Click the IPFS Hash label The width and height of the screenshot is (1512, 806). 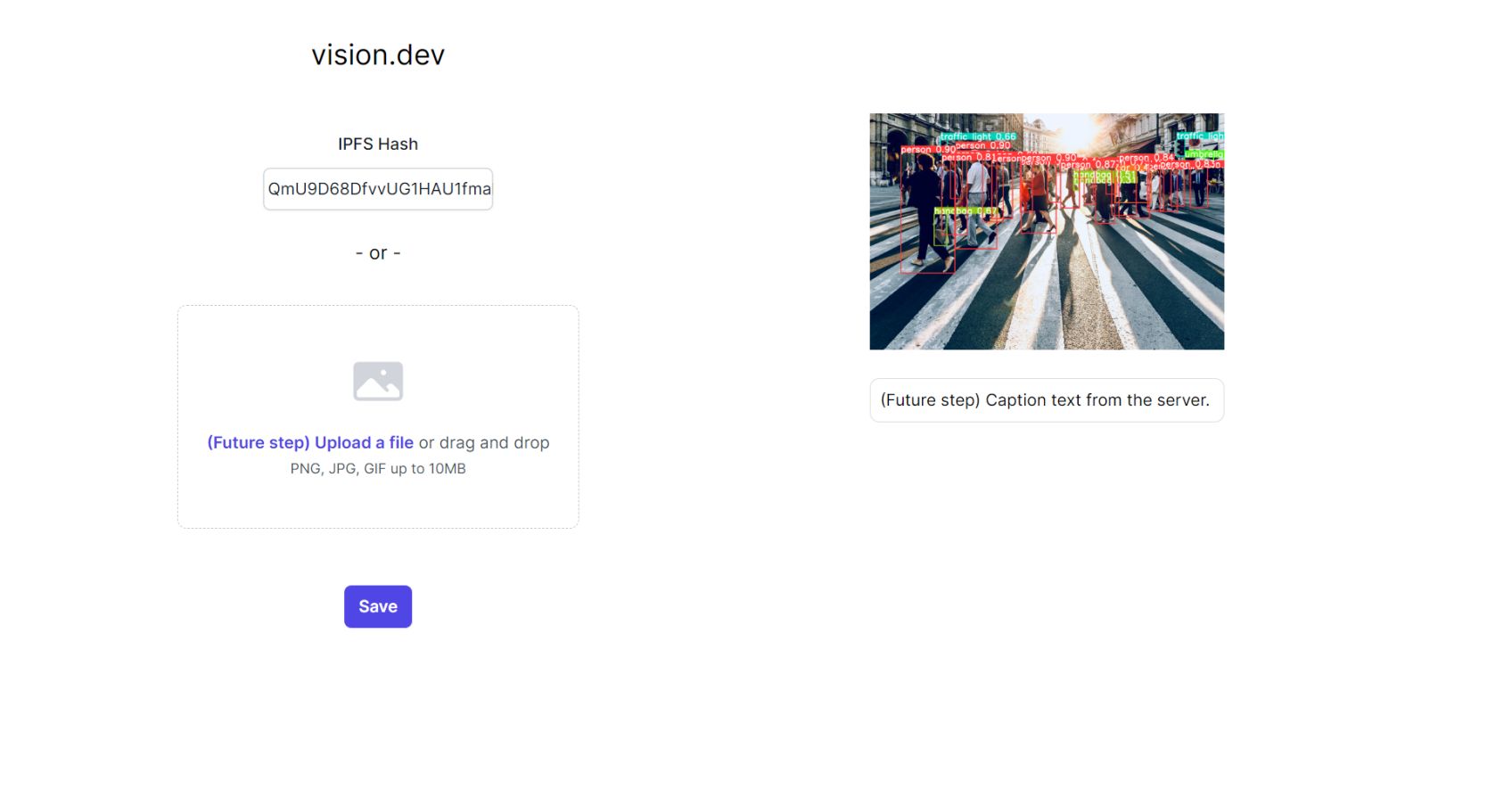378,144
